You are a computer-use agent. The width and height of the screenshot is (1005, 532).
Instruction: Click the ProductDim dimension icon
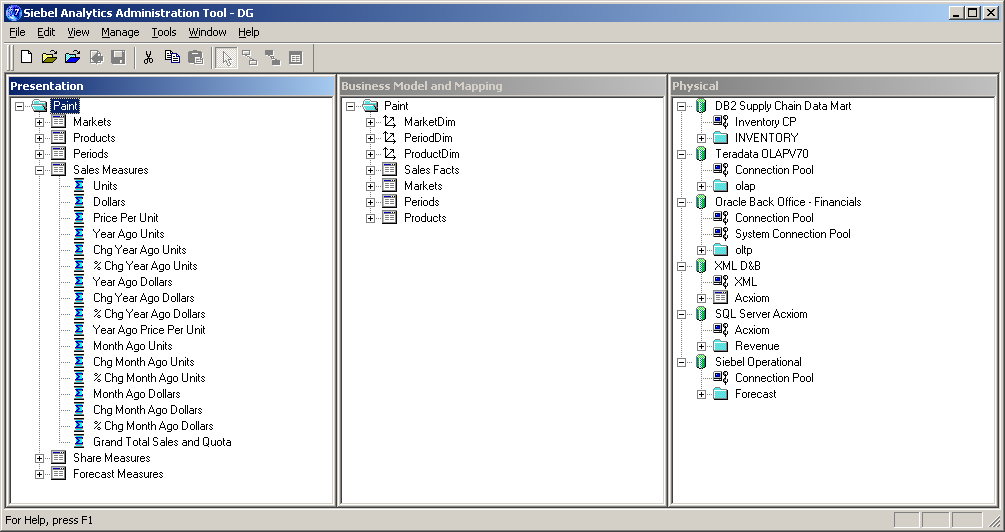[390, 154]
